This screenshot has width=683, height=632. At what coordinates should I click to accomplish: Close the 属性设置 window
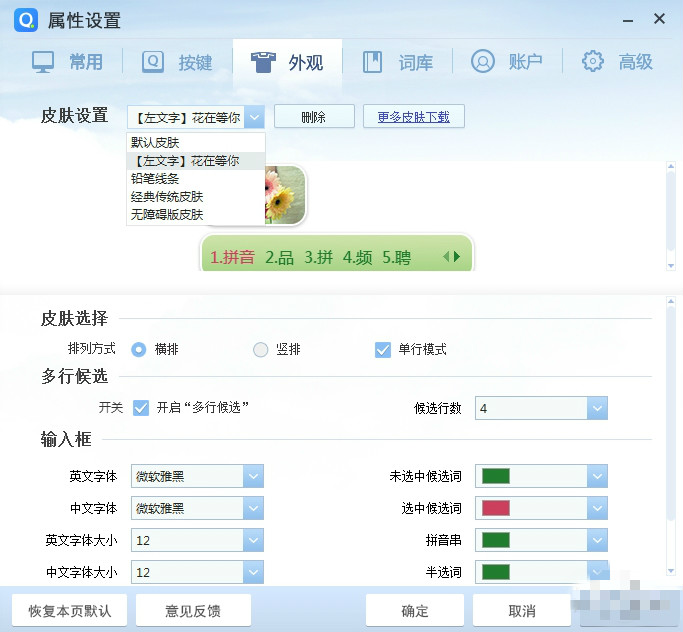point(659,19)
